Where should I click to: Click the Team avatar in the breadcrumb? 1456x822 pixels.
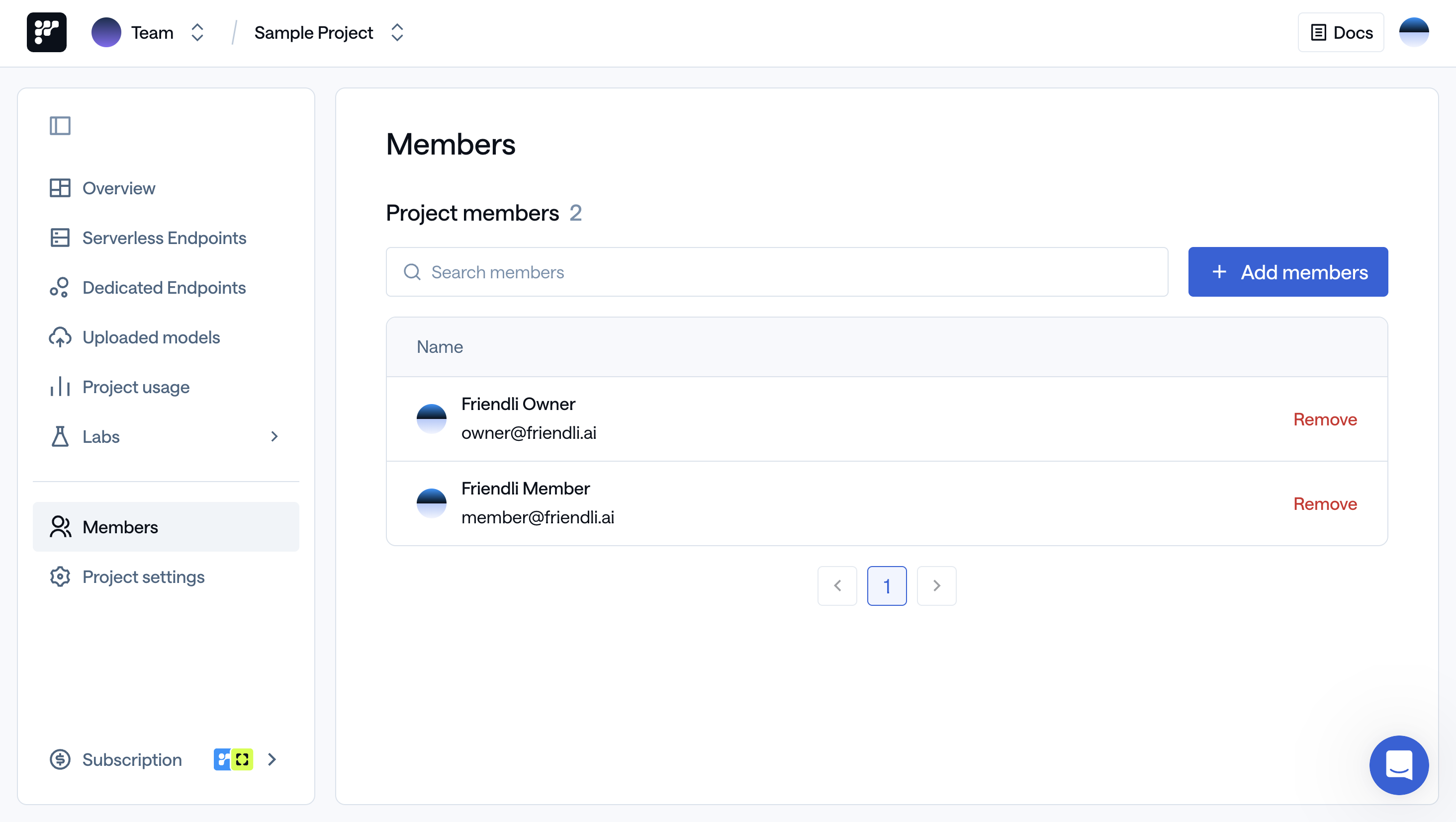(x=106, y=32)
